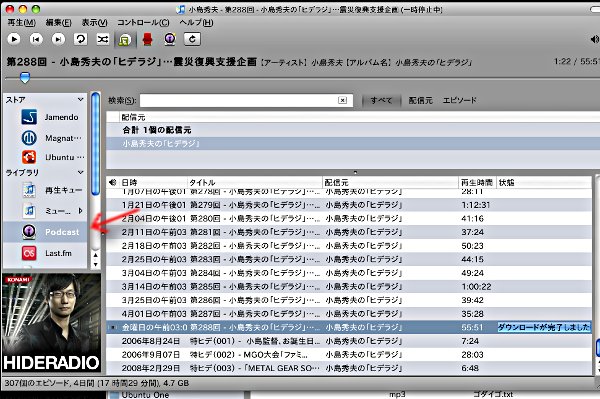
Task: Select the すべて search filter button
Action: coord(381,100)
